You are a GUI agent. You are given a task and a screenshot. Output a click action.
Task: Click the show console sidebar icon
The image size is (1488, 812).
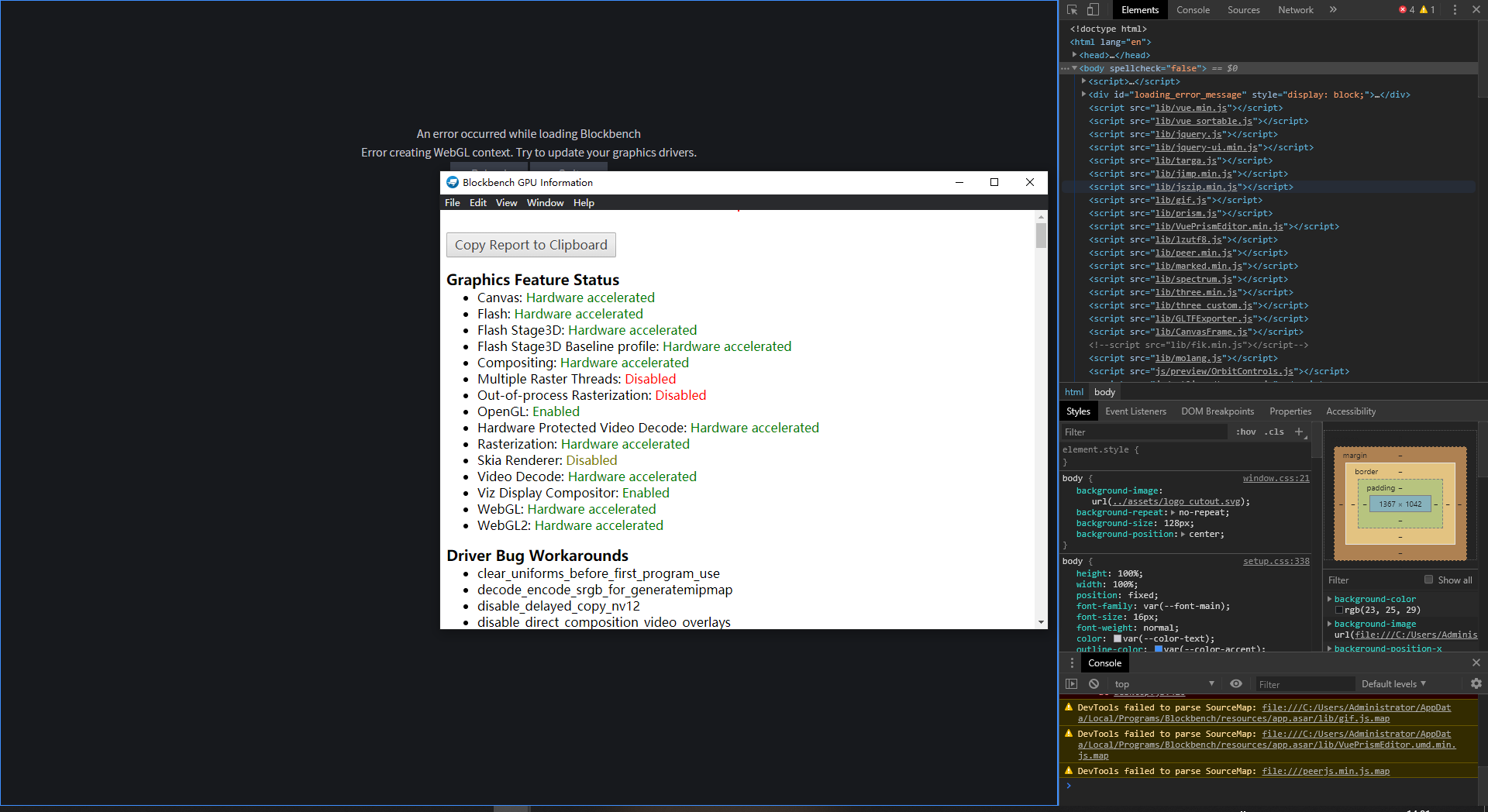(x=1072, y=683)
